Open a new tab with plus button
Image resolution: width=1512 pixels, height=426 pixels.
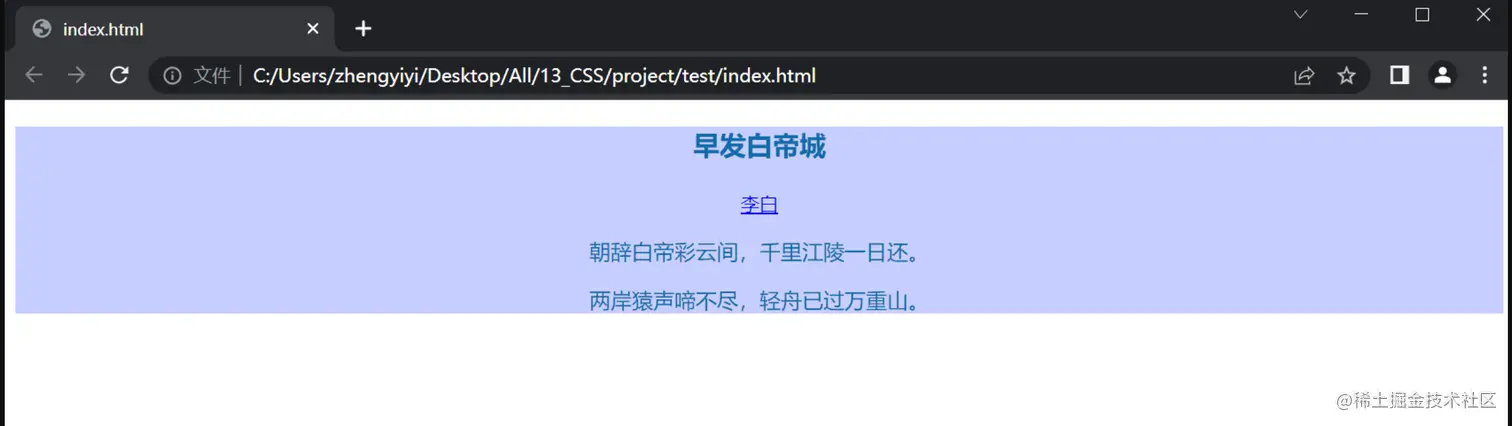(x=363, y=29)
